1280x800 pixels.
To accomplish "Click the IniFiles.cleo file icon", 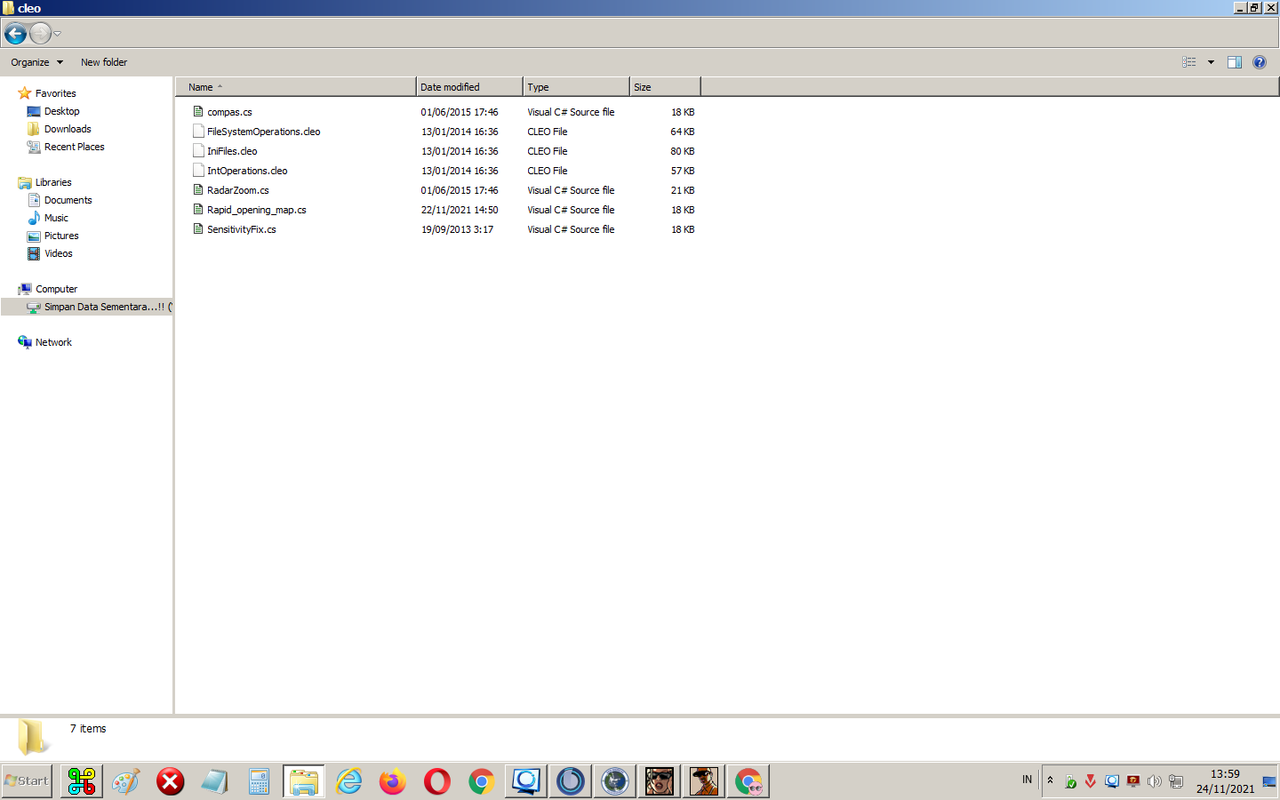I will coord(198,151).
